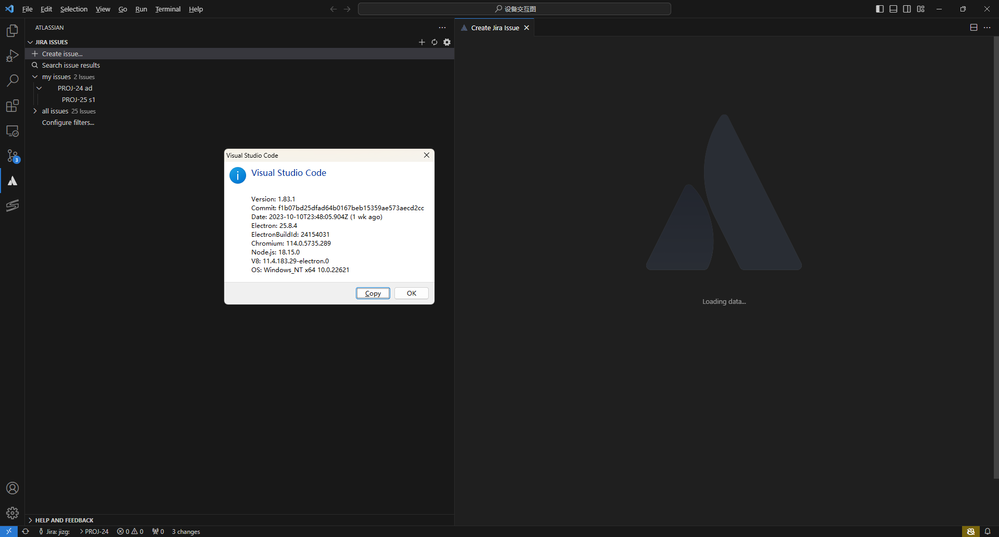
Task: Open the Selection menu
Action: click(x=74, y=9)
